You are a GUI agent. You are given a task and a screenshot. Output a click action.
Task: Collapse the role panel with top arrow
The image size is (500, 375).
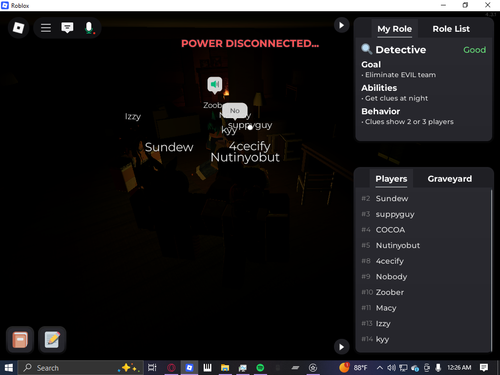pos(341,25)
